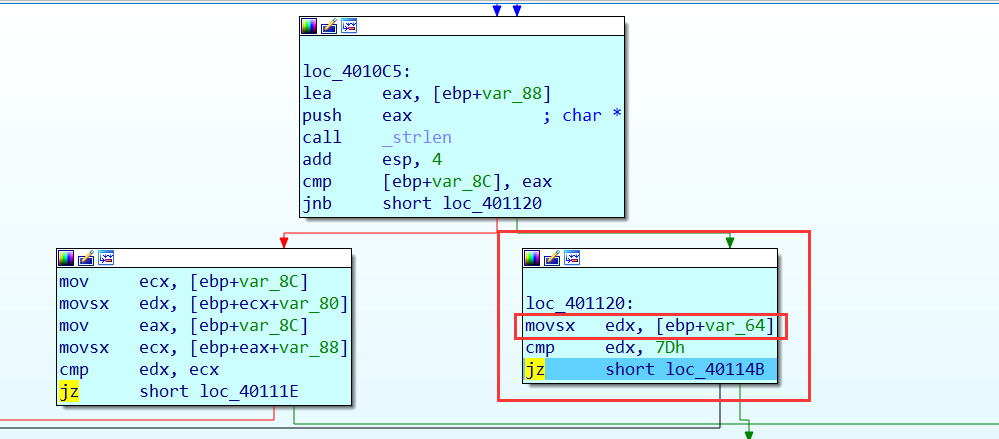
Task: Click the _strlen call reference
Action: [x=417, y=137]
